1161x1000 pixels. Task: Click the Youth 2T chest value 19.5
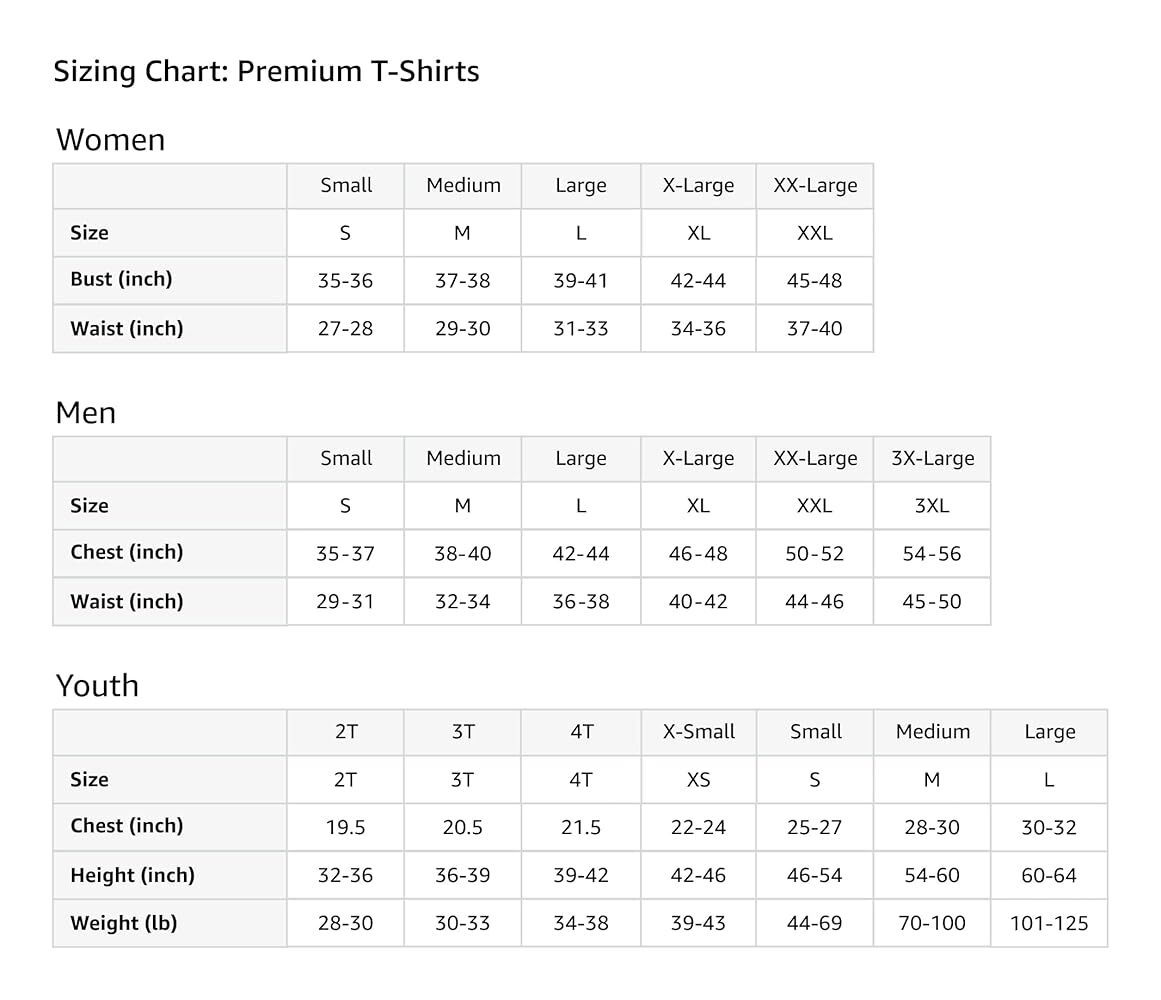pyautogui.click(x=345, y=828)
